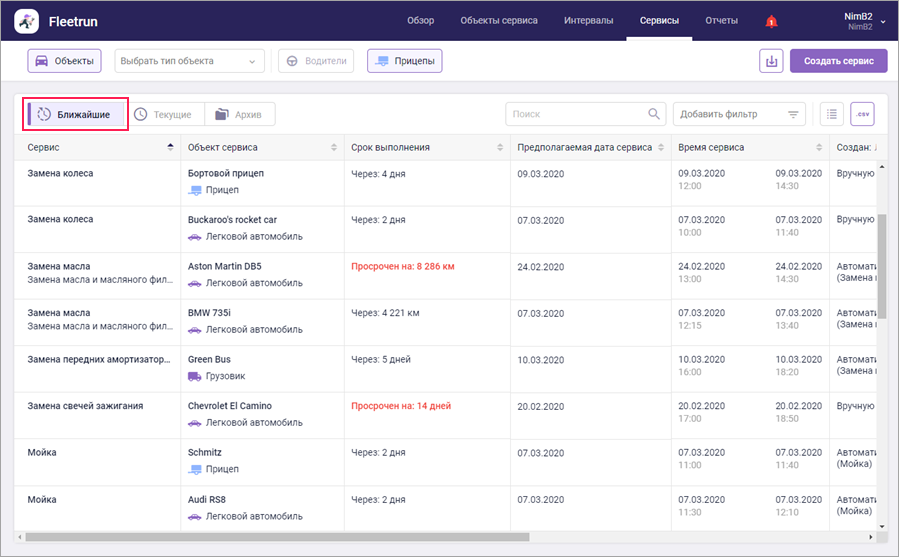
Task: Toggle the Прицепы filter button
Action: [x=404, y=61]
